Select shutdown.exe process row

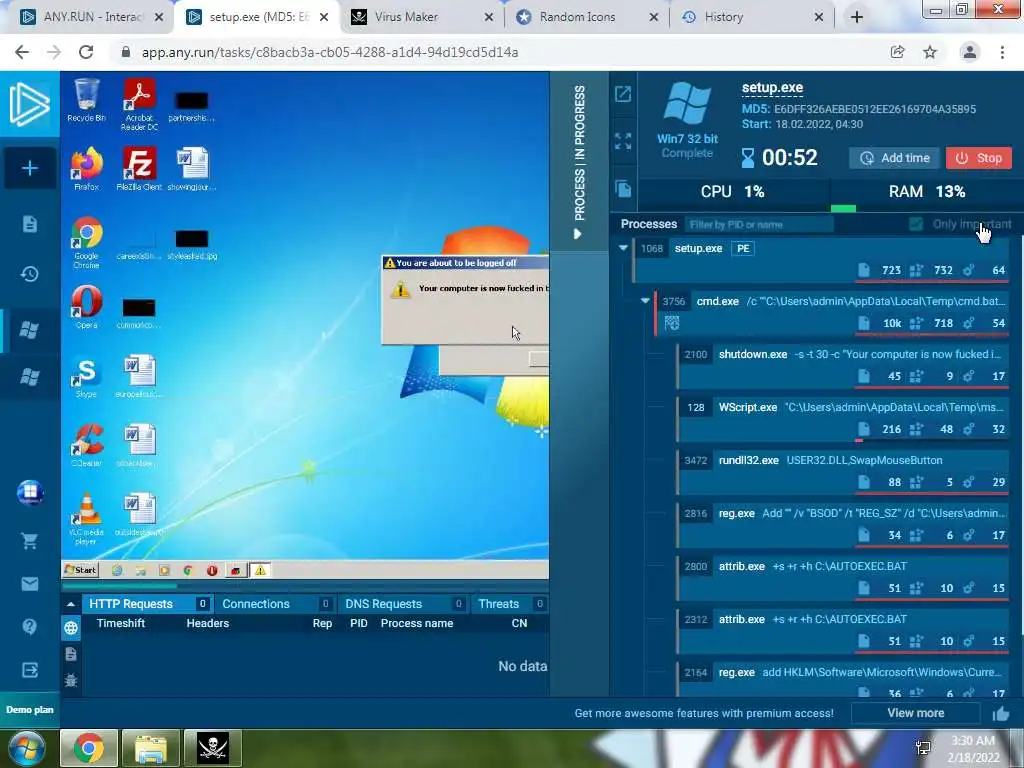(843, 364)
